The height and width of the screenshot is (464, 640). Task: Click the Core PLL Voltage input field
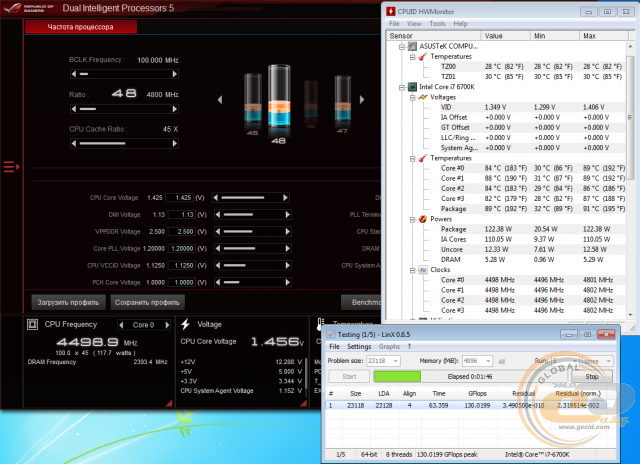[182, 249]
